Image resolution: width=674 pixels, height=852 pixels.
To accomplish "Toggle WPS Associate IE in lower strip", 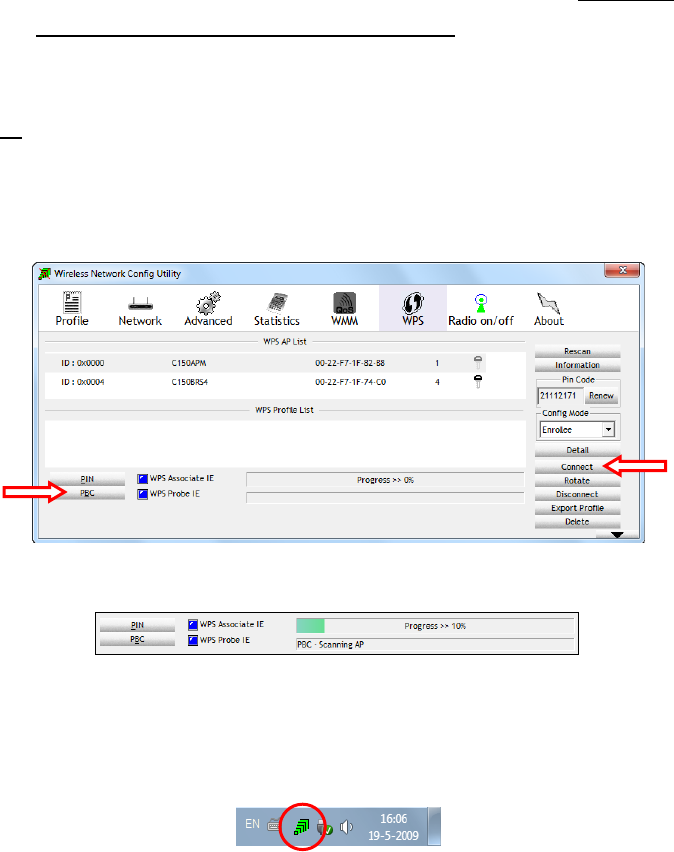I will tap(193, 624).
